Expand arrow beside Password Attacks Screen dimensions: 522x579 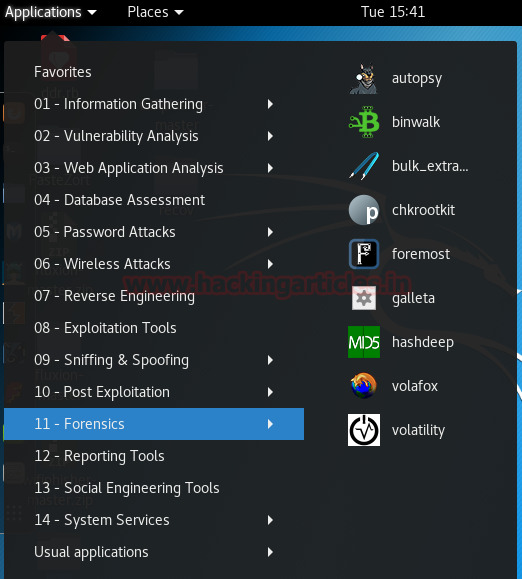tap(270, 232)
